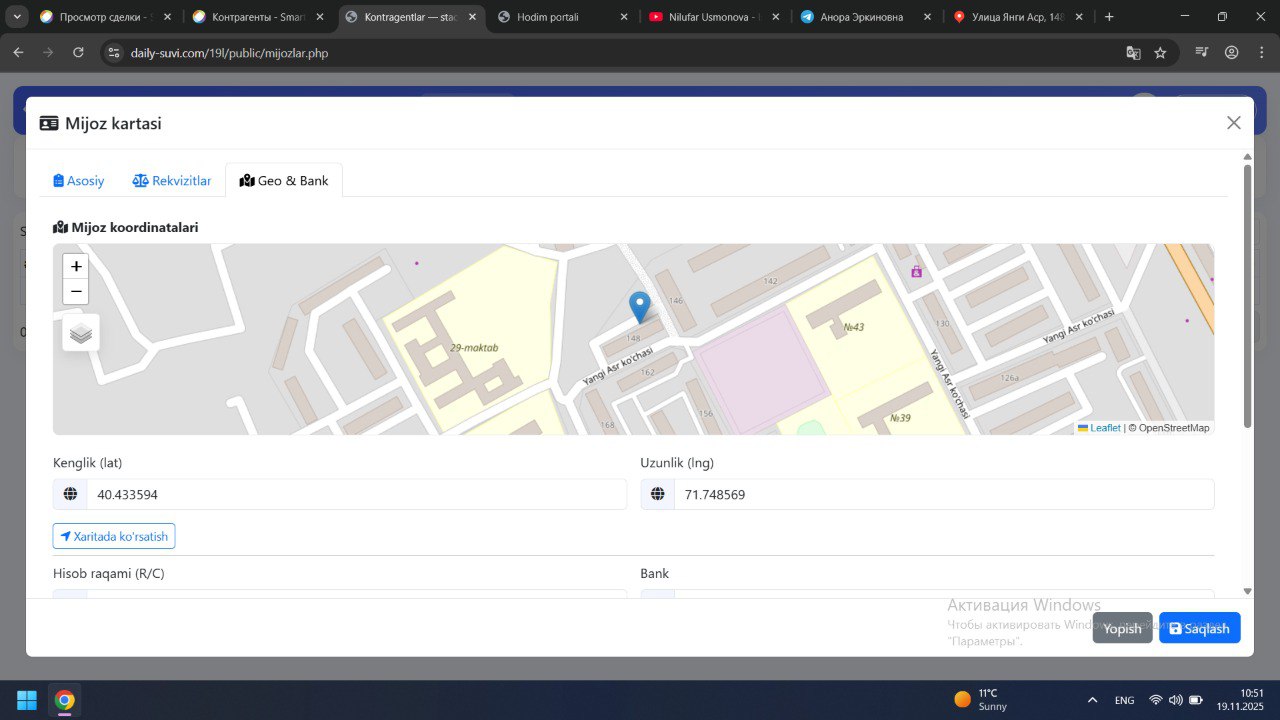Open the tab search dropdown in Chrome
The width and height of the screenshot is (1280, 720).
pyautogui.click(x=18, y=17)
